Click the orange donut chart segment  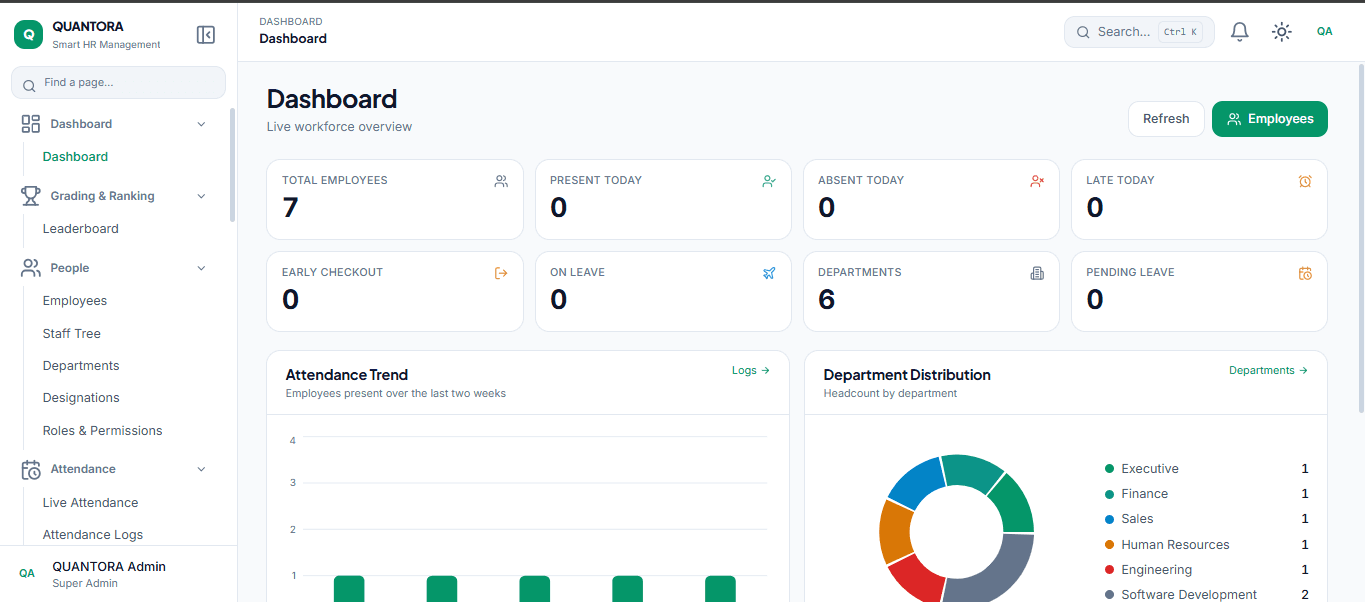click(x=895, y=530)
